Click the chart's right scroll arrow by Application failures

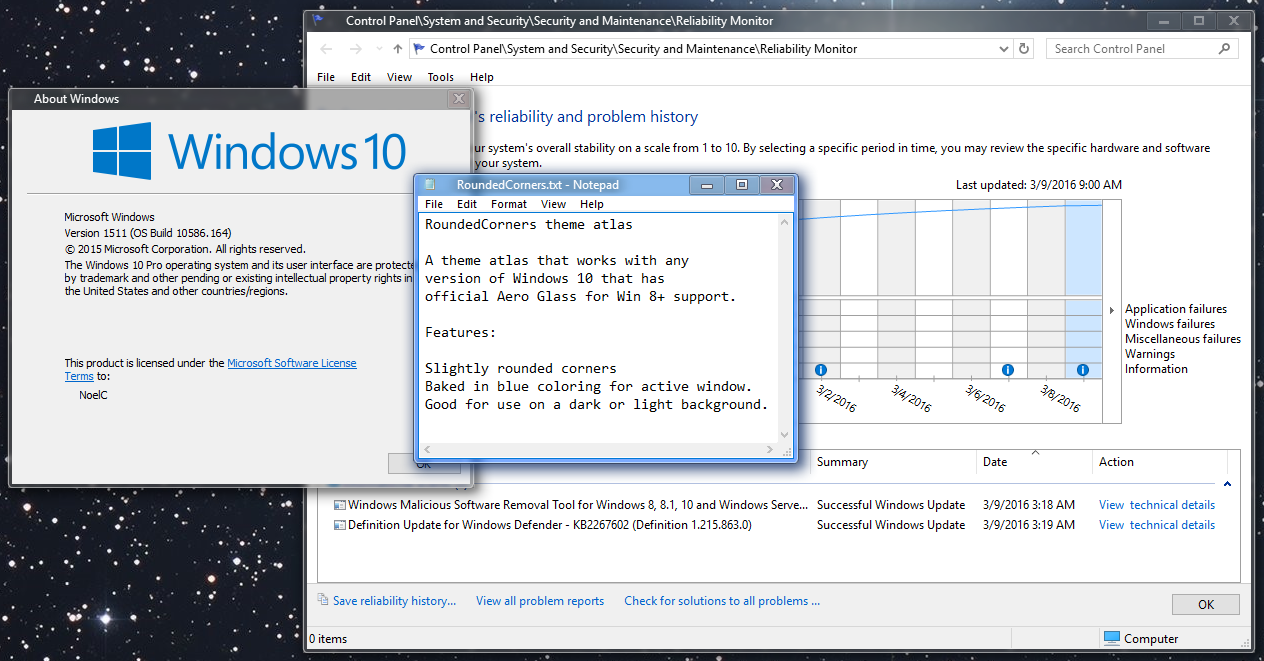(1112, 310)
